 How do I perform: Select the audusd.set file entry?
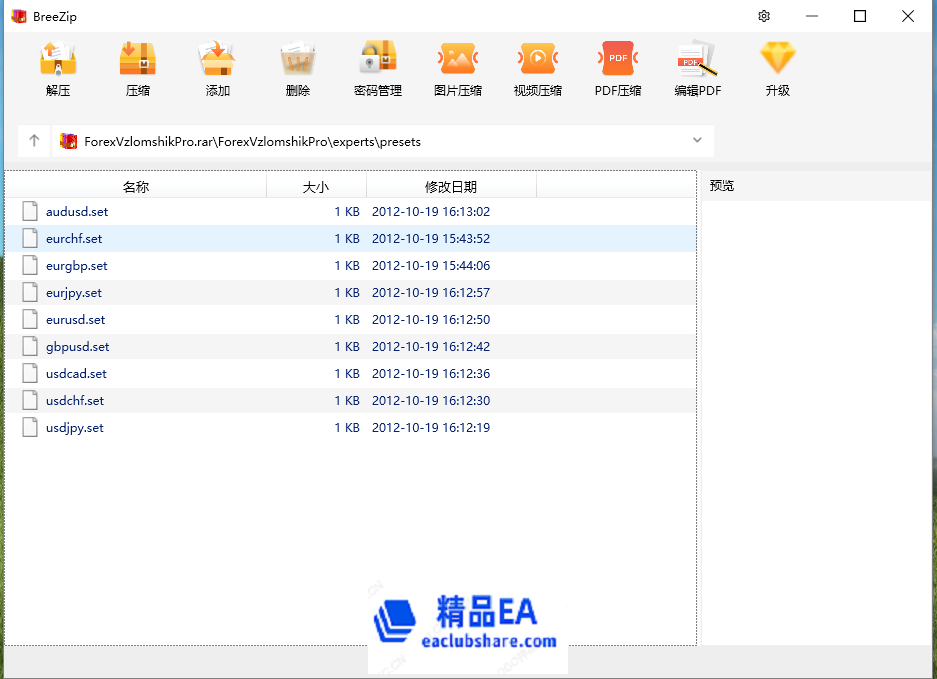pyautogui.click(x=77, y=211)
